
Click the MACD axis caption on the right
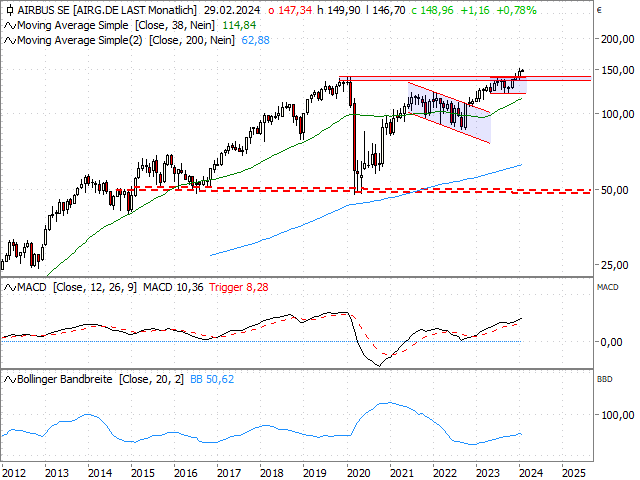608,287
